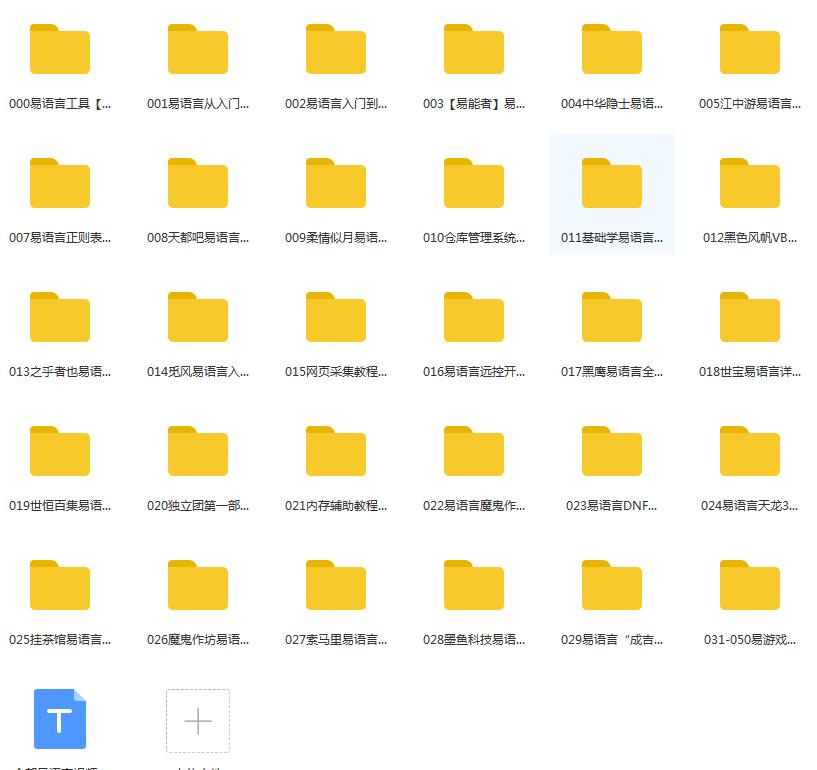Open the 012黑色风帆VB folder icon
Image resolution: width=817 pixels, height=770 pixels.
[x=750, y=183]
